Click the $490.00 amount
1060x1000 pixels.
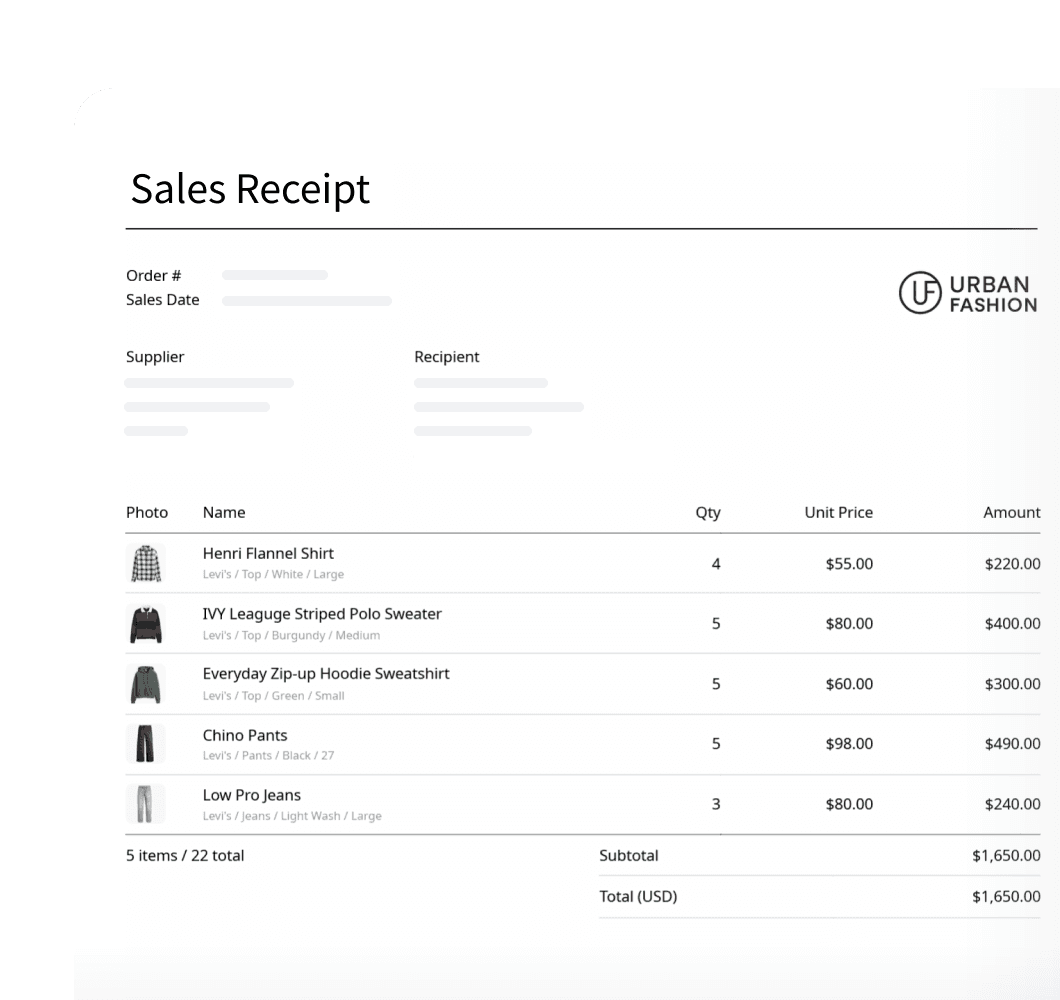1012,744
